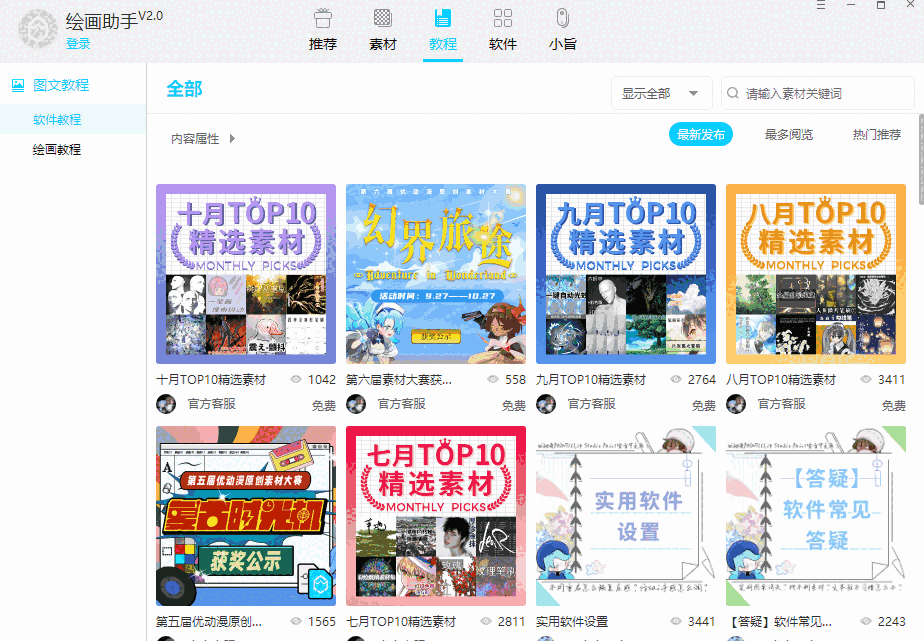Viewport: 924px width, 641px height.
Task: Click the view-count eye icon for 十月TOP10精选素材
Action: point(296,379)
